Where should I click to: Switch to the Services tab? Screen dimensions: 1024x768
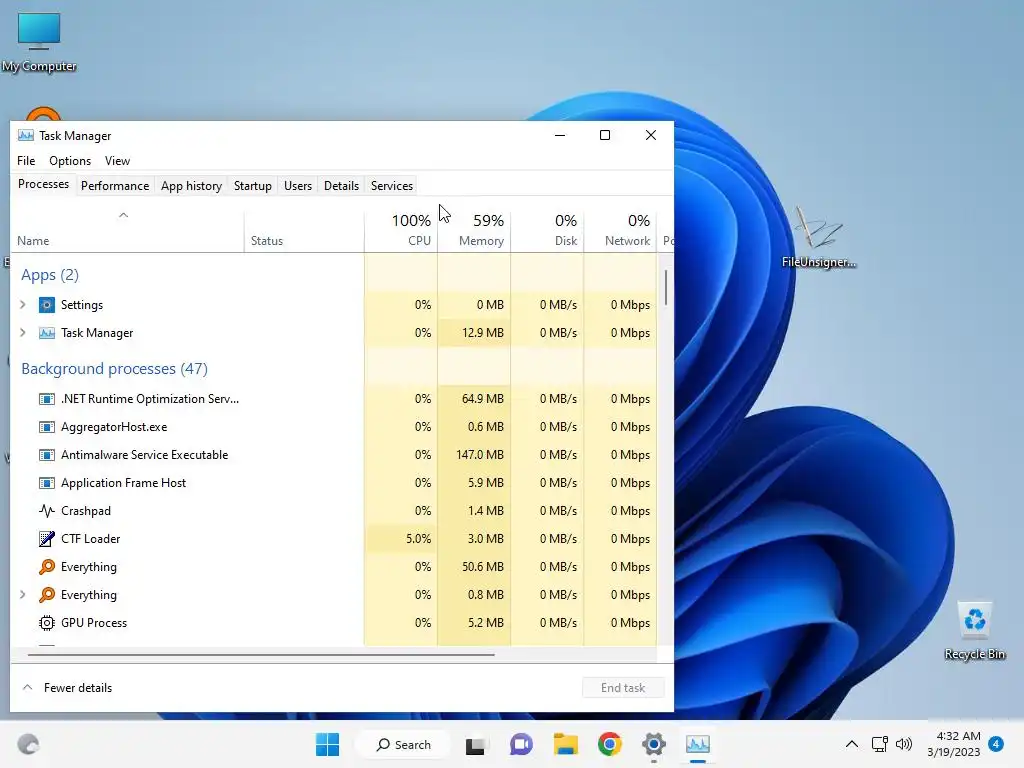[392, 186]
